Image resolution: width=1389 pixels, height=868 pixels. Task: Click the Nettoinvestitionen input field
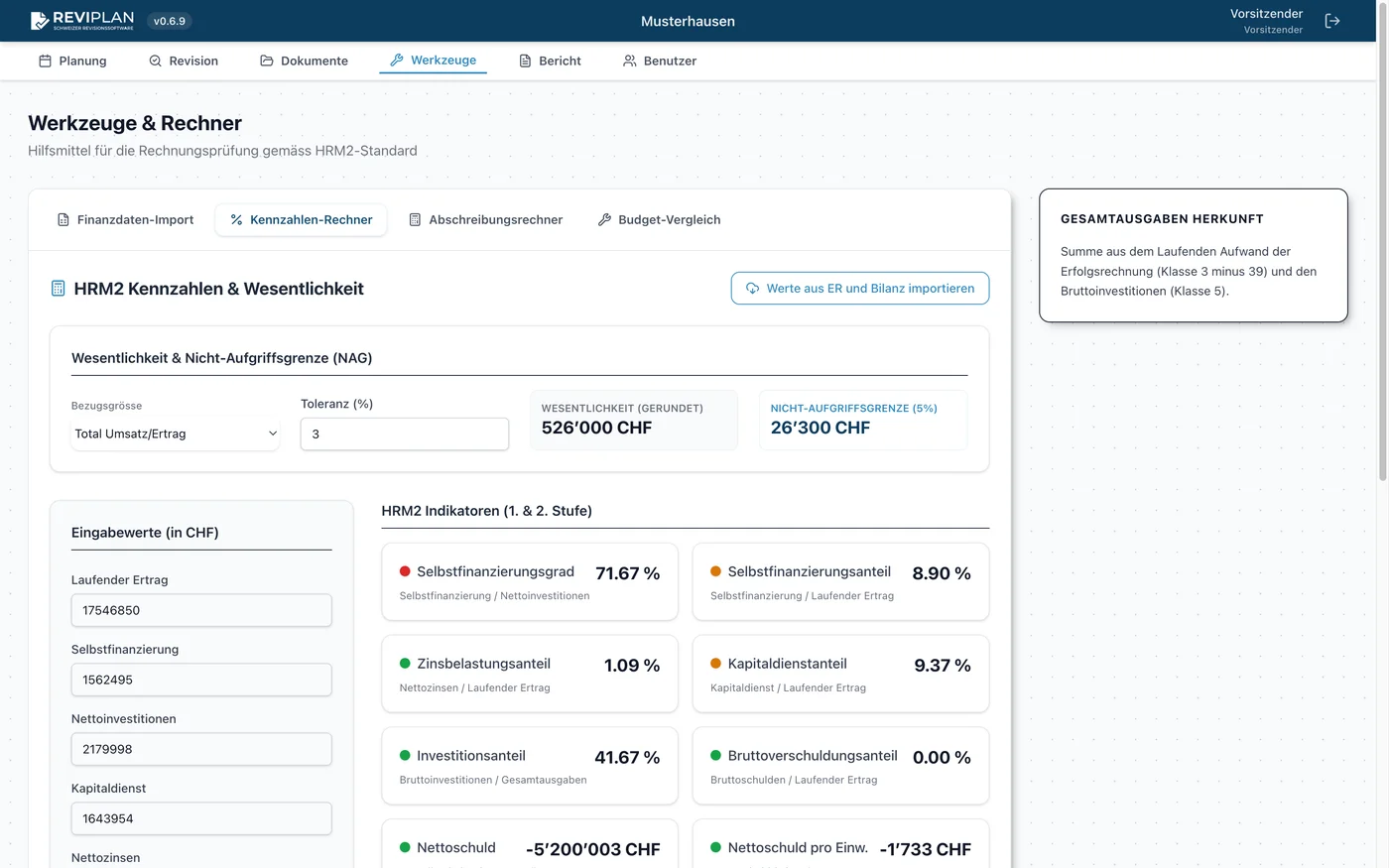[x=201, y=749]
